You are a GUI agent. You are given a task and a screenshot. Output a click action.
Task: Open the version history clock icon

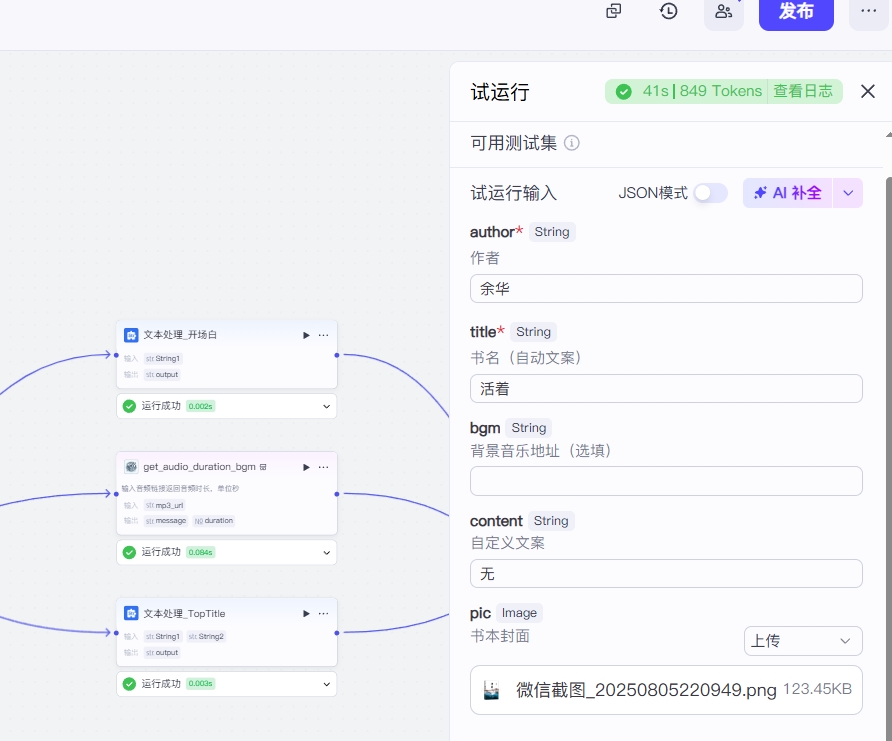[x=669, y=11]
